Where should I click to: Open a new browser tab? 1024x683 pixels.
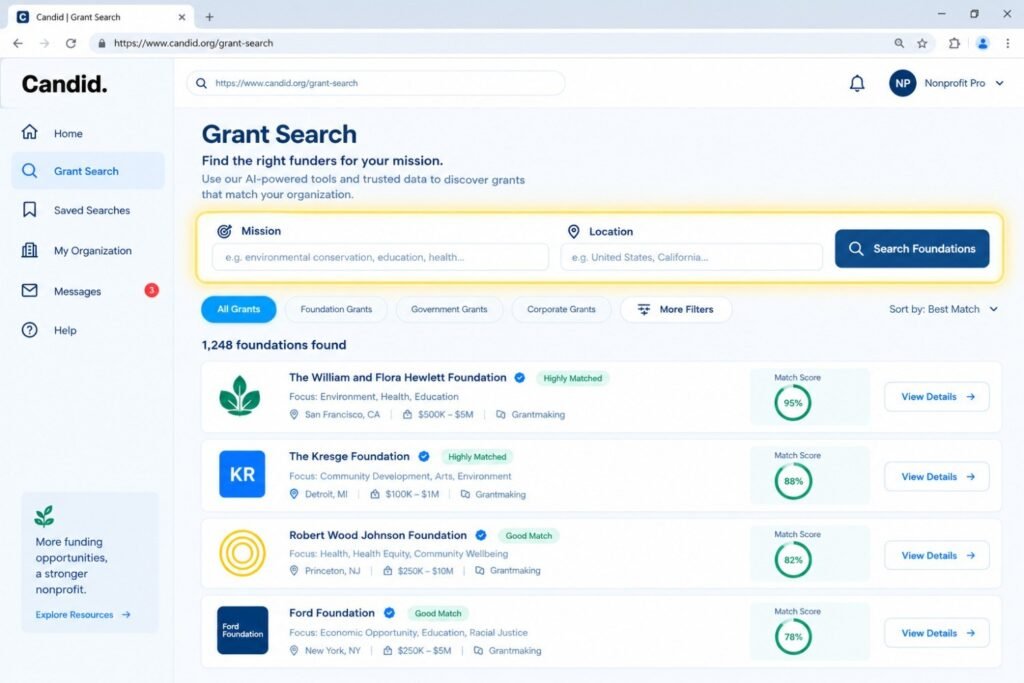[x=210, y=17]
